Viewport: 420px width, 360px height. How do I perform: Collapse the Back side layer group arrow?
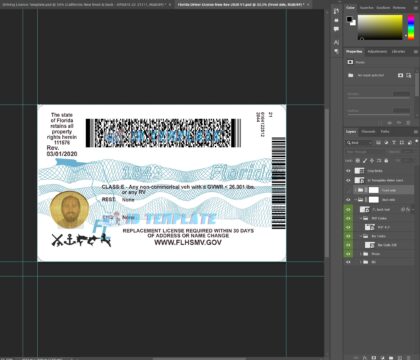356,200
